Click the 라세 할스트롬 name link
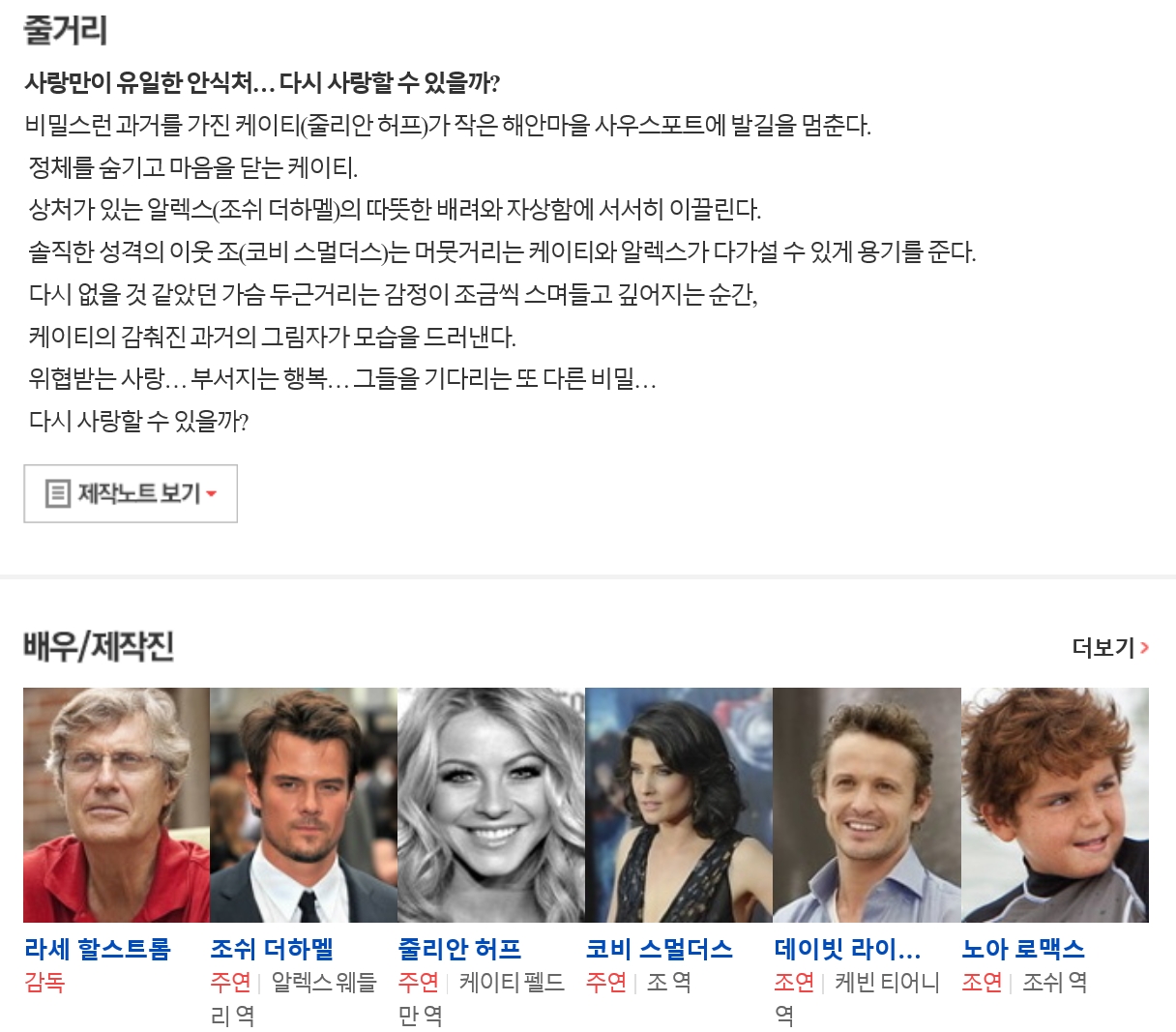Screen dimensions: 1176x1032 click(x=98, y=949)
